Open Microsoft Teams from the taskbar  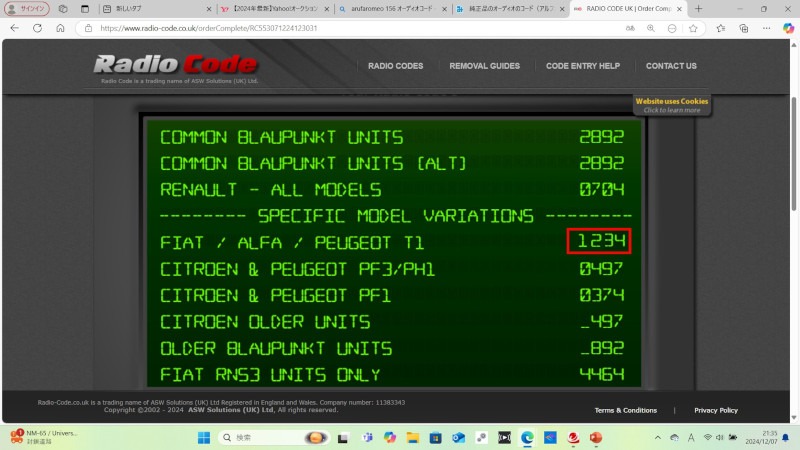click(x=367, y=438)
